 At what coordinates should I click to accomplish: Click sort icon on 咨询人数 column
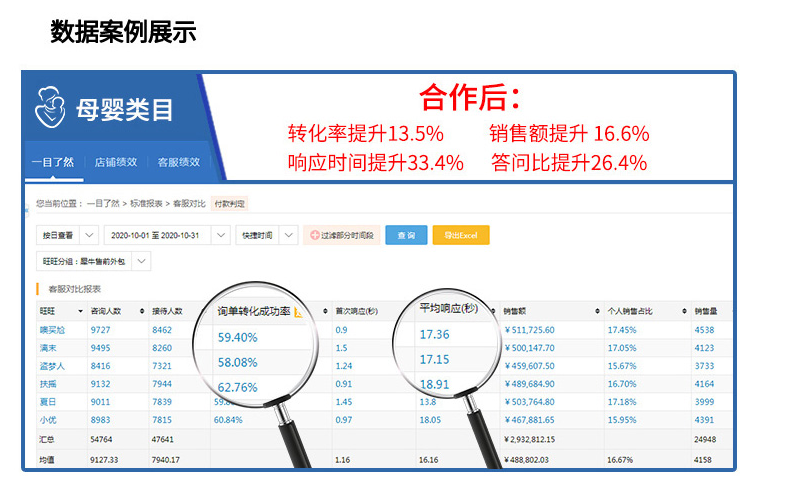pos(142,311)
